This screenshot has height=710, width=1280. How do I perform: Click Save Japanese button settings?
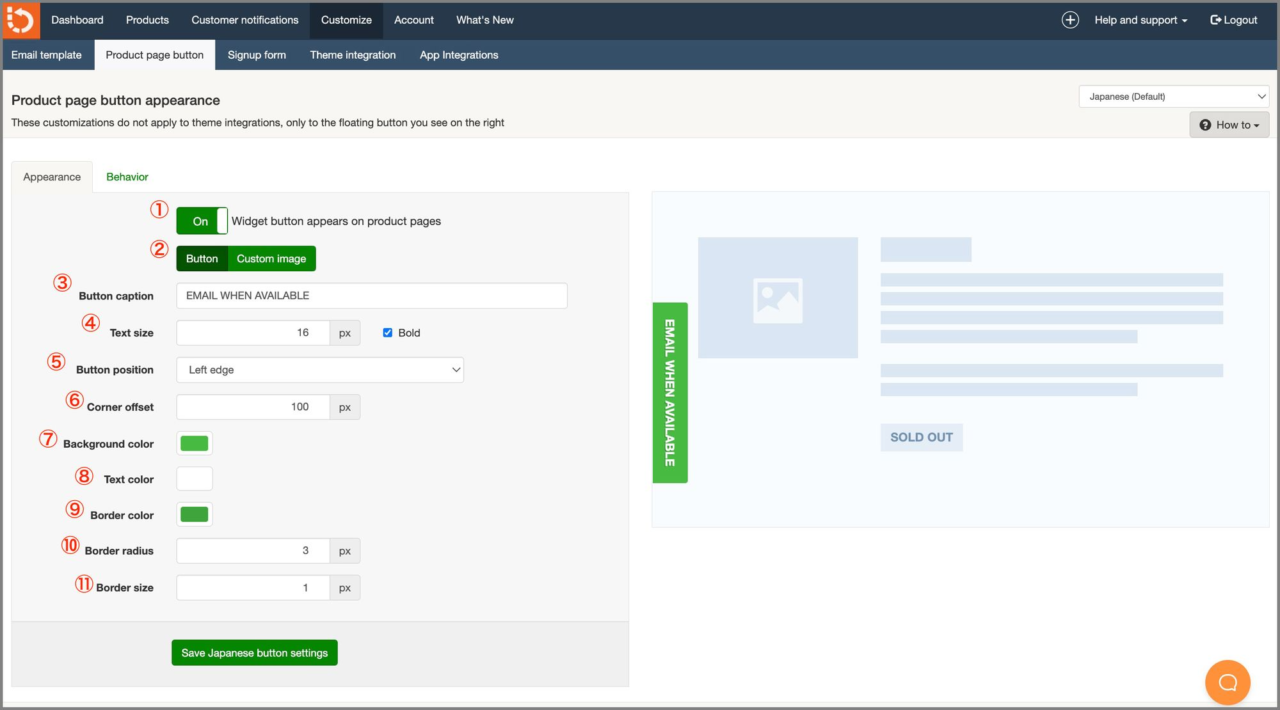pyautogui.click(x=255, y=653)
